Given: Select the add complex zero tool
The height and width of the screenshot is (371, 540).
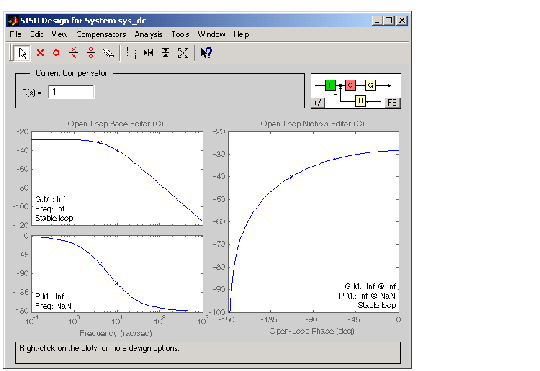Looking at the screenshot, I should click(x=91, y=53).
